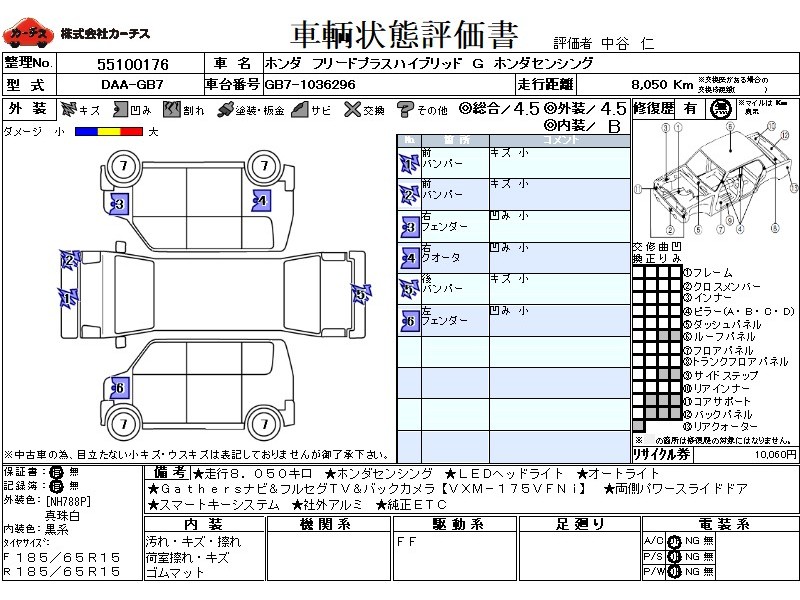Click the カーチス company logo

[29, 33]
